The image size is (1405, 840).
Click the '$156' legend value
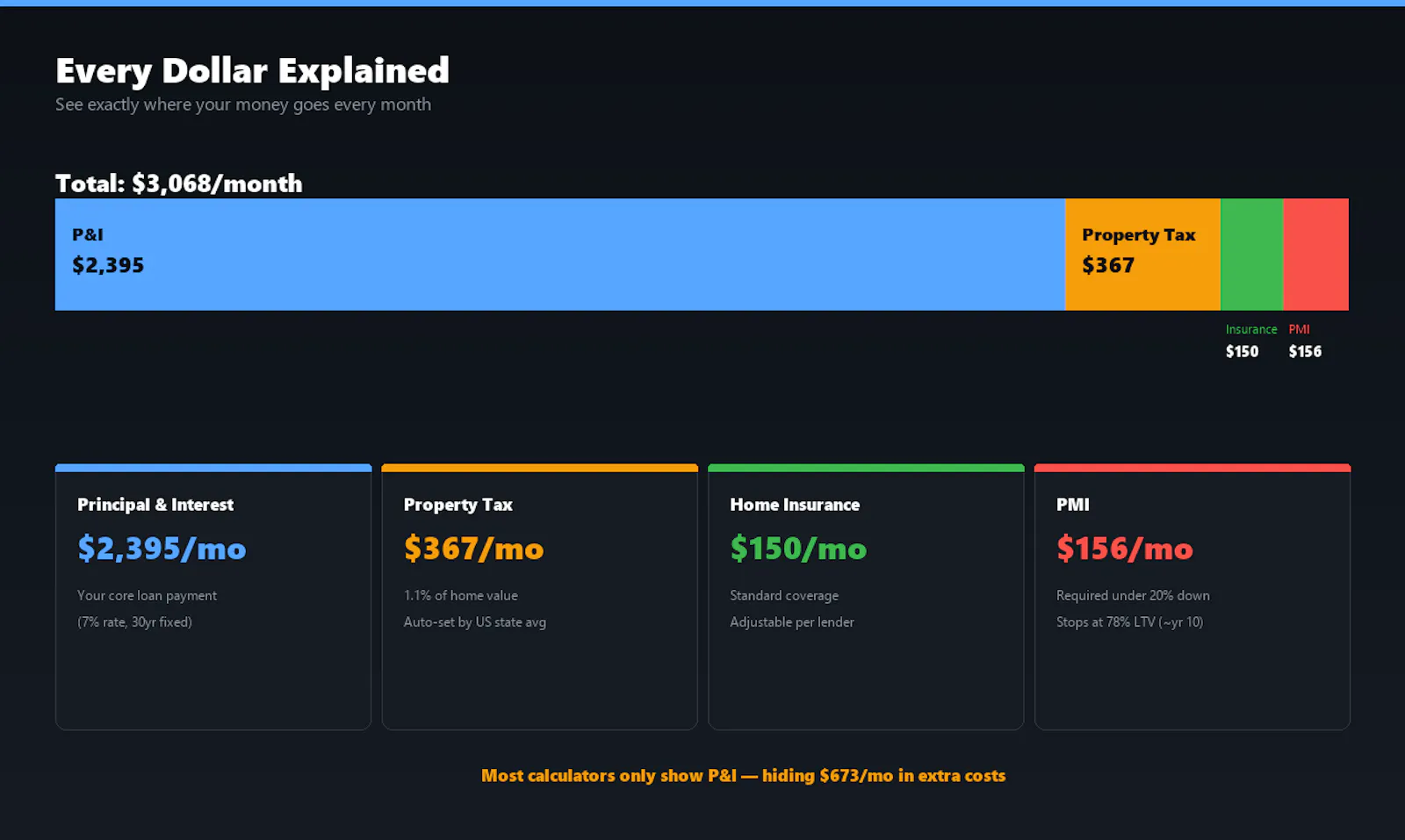1305,352
